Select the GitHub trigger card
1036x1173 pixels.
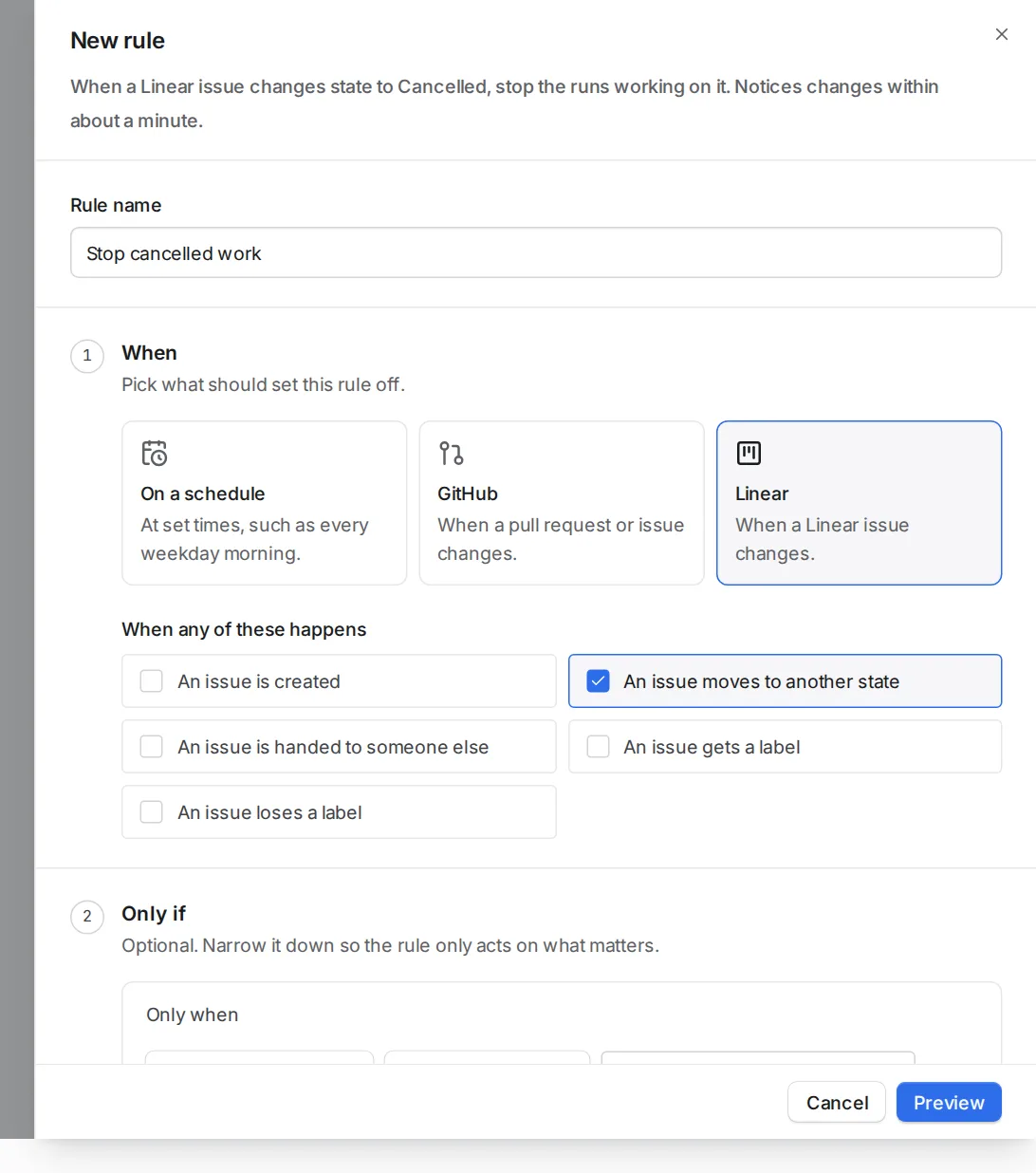coord(562,503)
